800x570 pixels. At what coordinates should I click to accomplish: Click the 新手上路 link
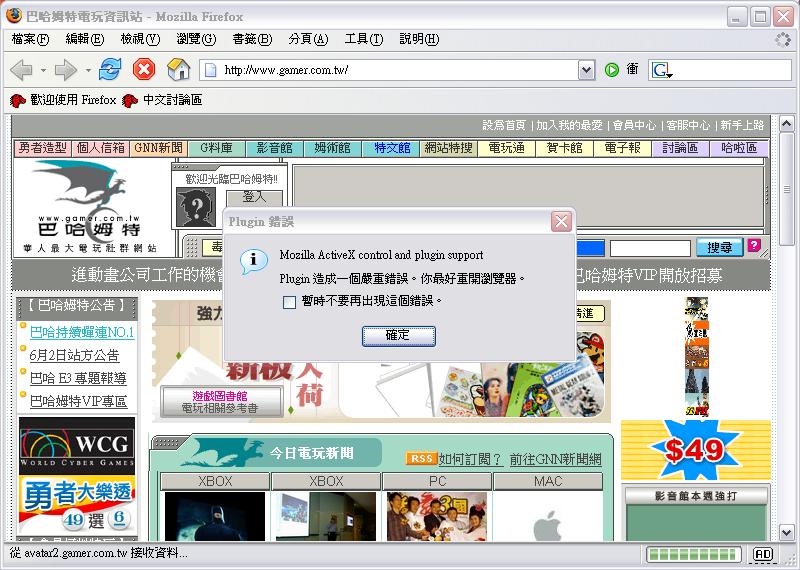(x=742, y=126)
